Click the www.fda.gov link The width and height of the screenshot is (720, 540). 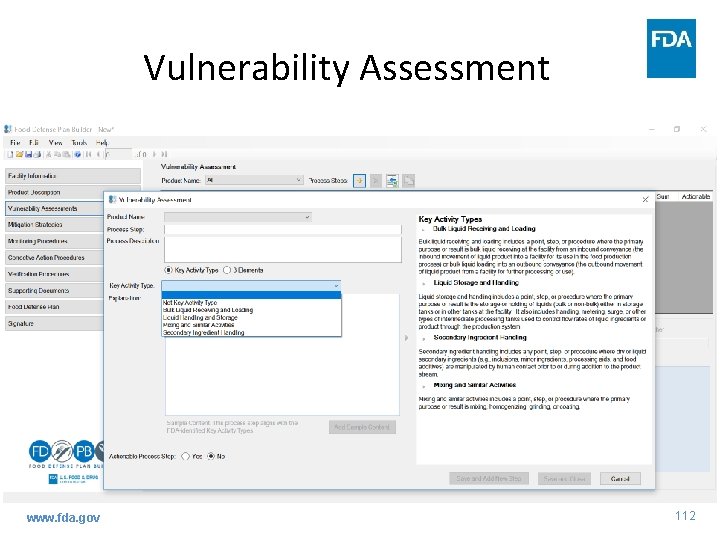click(63, 518)
